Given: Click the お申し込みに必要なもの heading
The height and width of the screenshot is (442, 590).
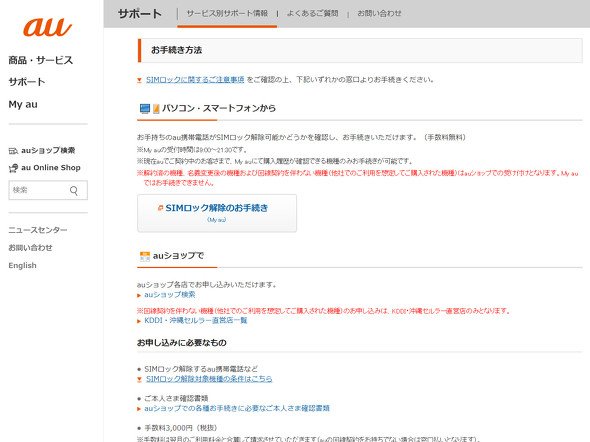Looking at the screenshot, I should click(x=182, y=343).
